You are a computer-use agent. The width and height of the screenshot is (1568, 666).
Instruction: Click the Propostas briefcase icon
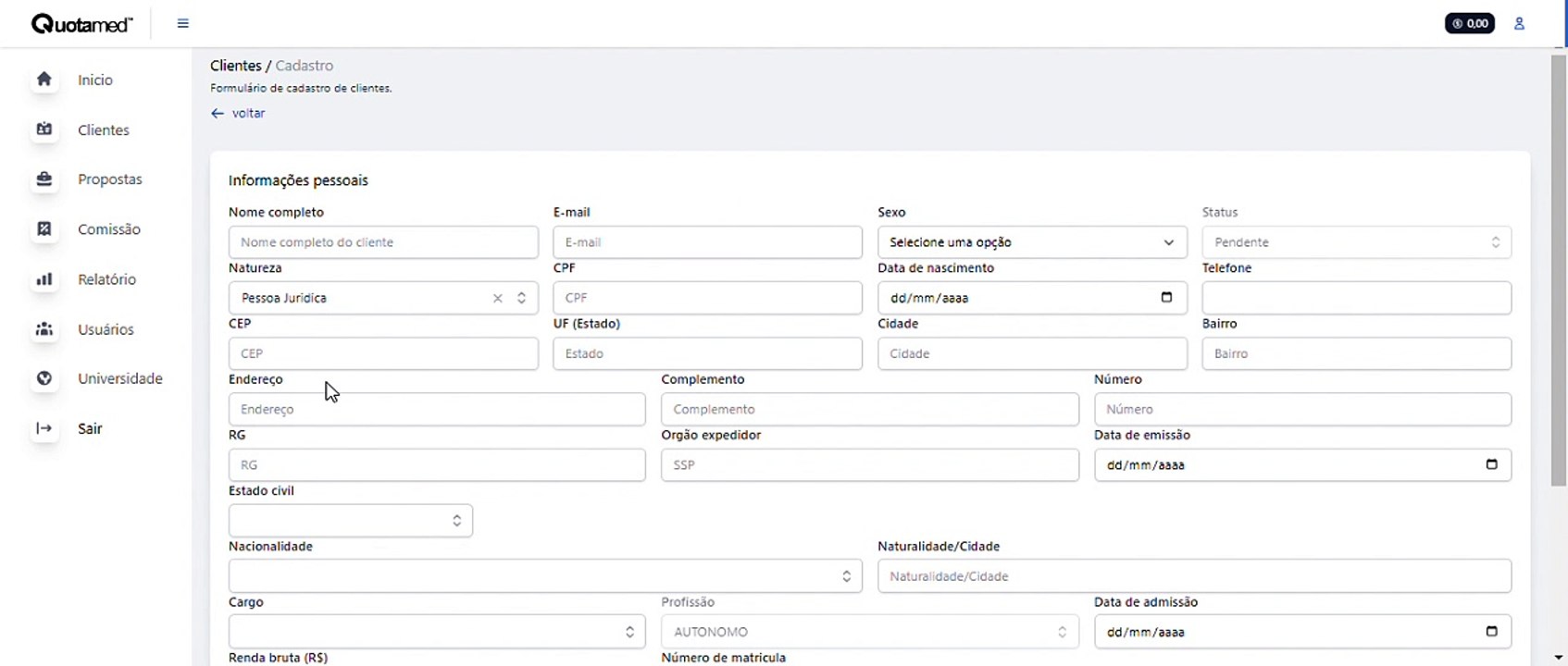[x=44, y=179]
